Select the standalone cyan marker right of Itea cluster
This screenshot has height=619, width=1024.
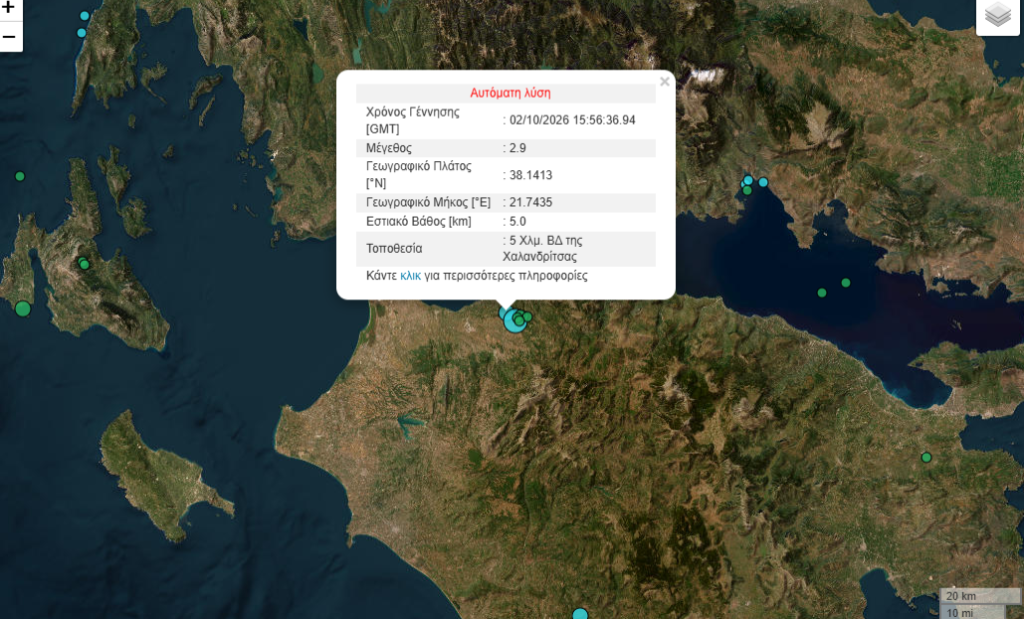pyautogui.click(x=763, y=182)
